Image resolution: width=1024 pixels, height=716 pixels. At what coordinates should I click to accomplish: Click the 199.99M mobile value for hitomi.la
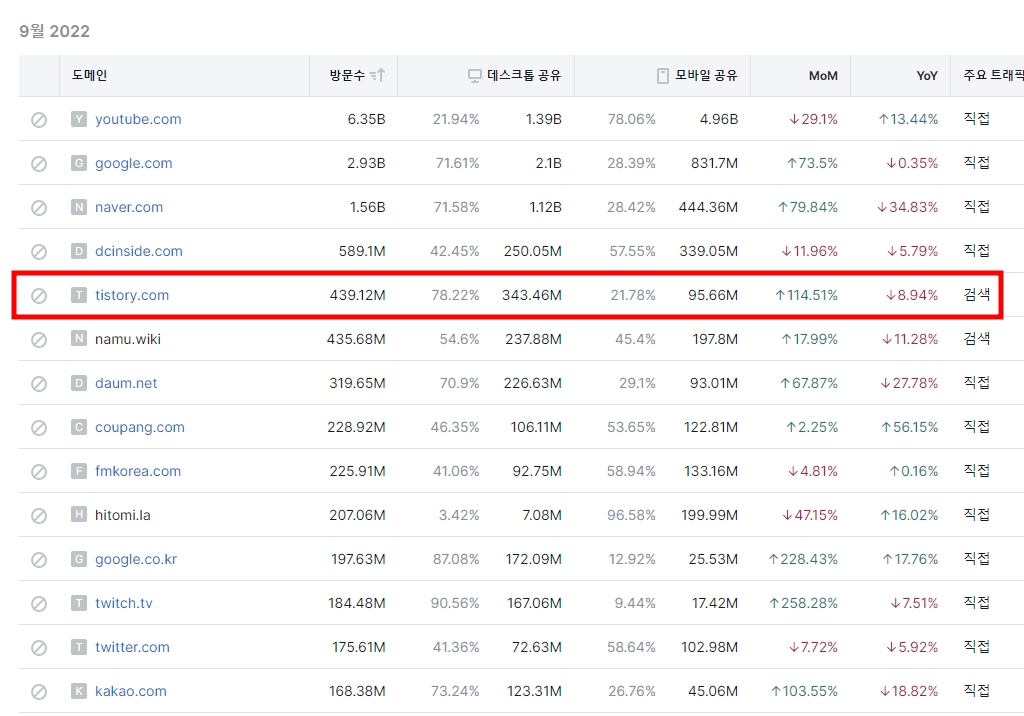[x=709, y=515]
